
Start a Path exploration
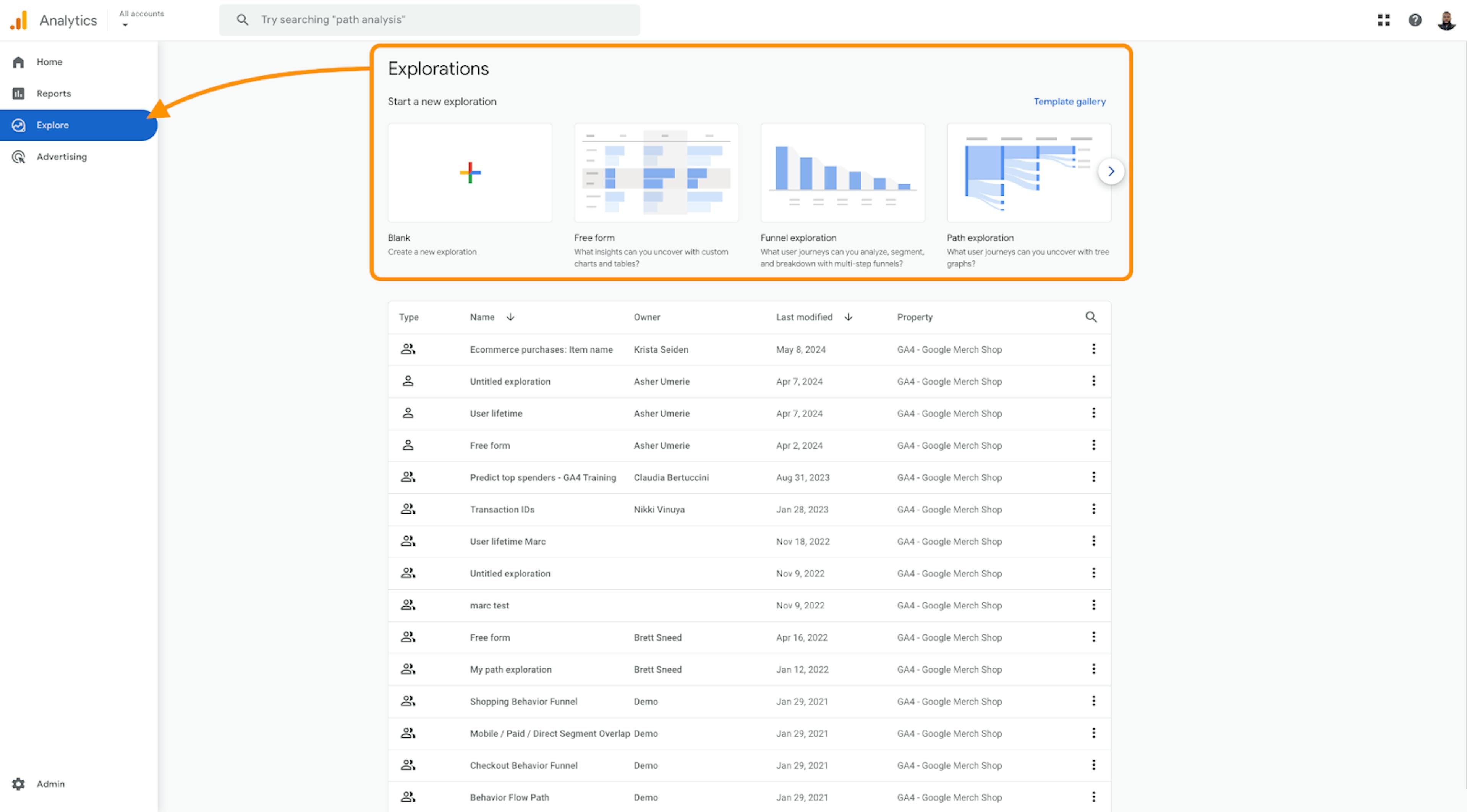(x=1028, y=173)
